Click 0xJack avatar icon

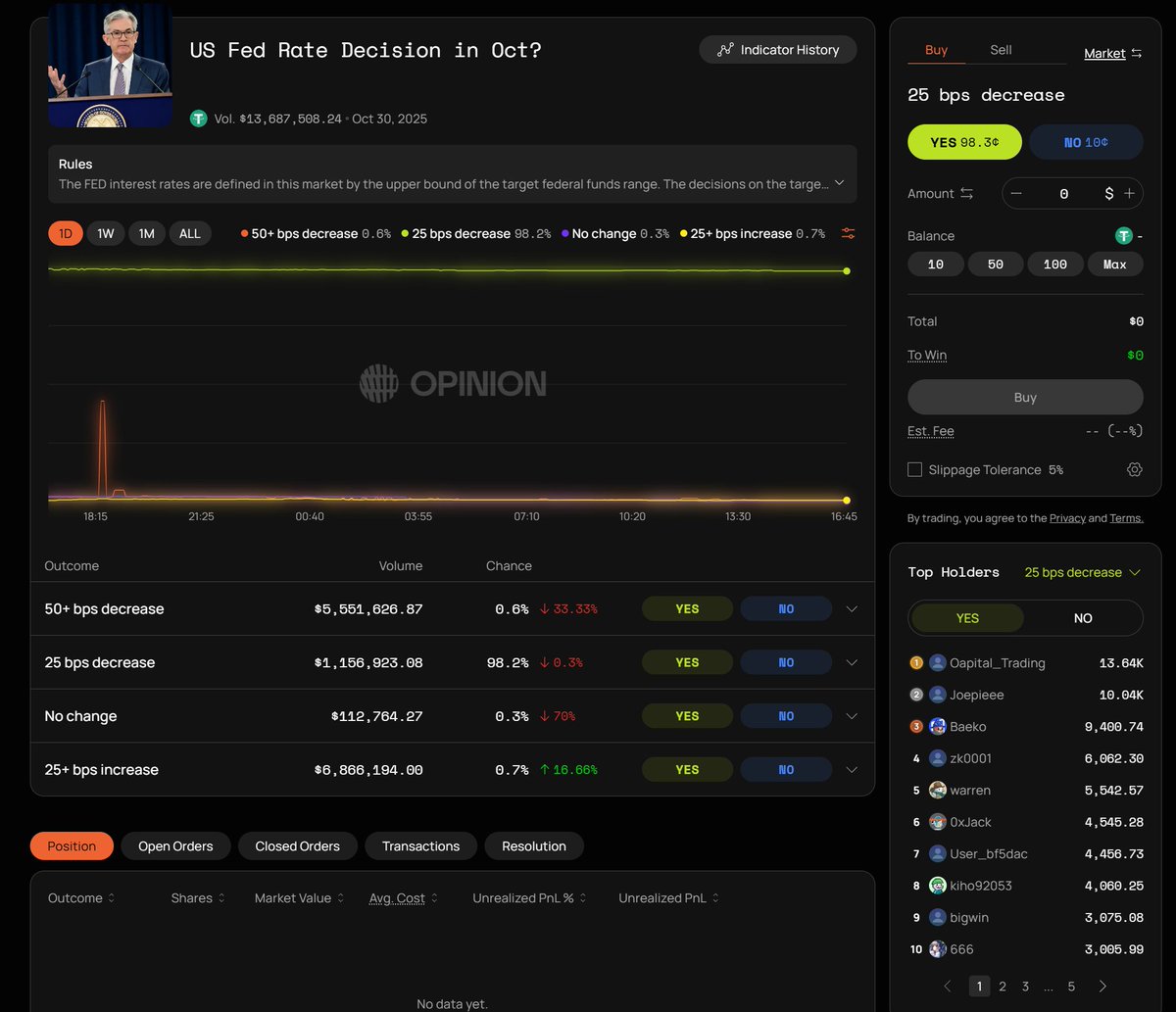(938, 822)
